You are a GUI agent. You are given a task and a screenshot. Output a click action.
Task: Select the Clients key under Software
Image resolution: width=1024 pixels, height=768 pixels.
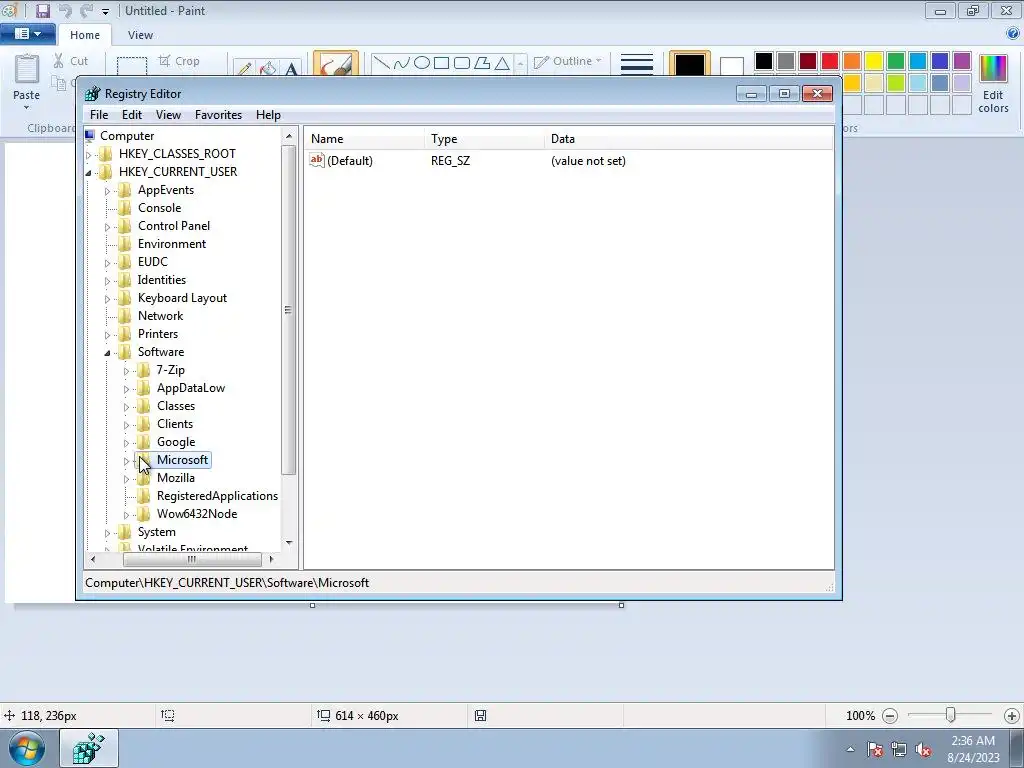pyautogui.click(x=174, y=424)
